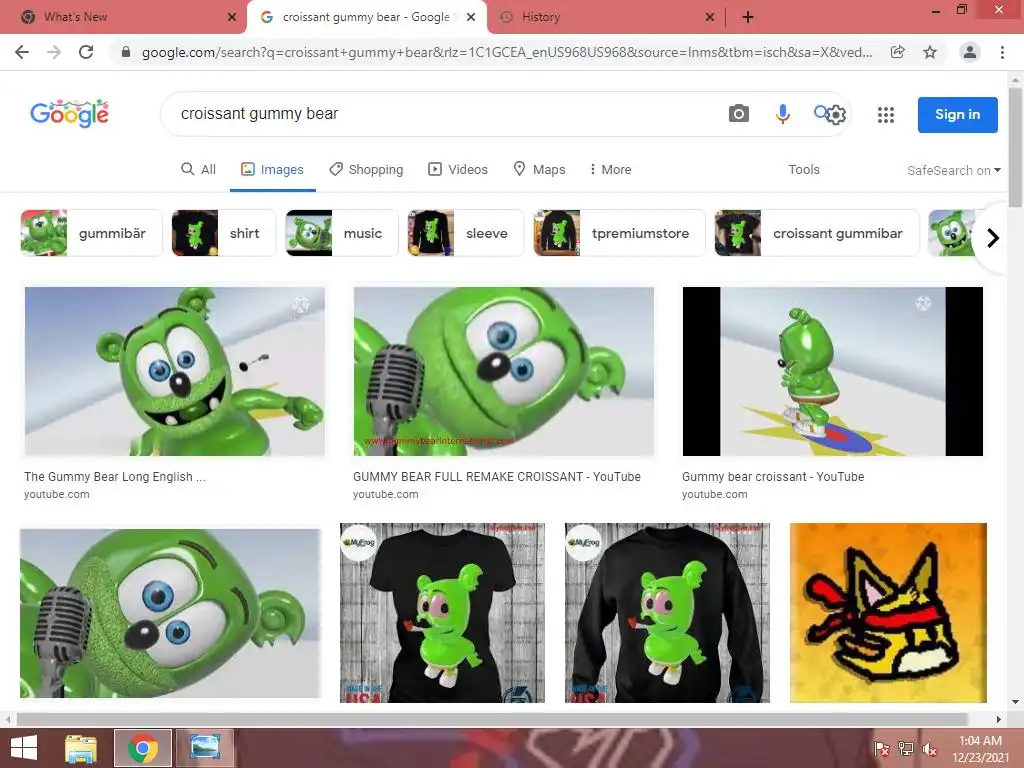Open the share page icon in address bar
The width and height of the screenshot is (1024, 768).
pyautogui.click(x=898, y=52)
